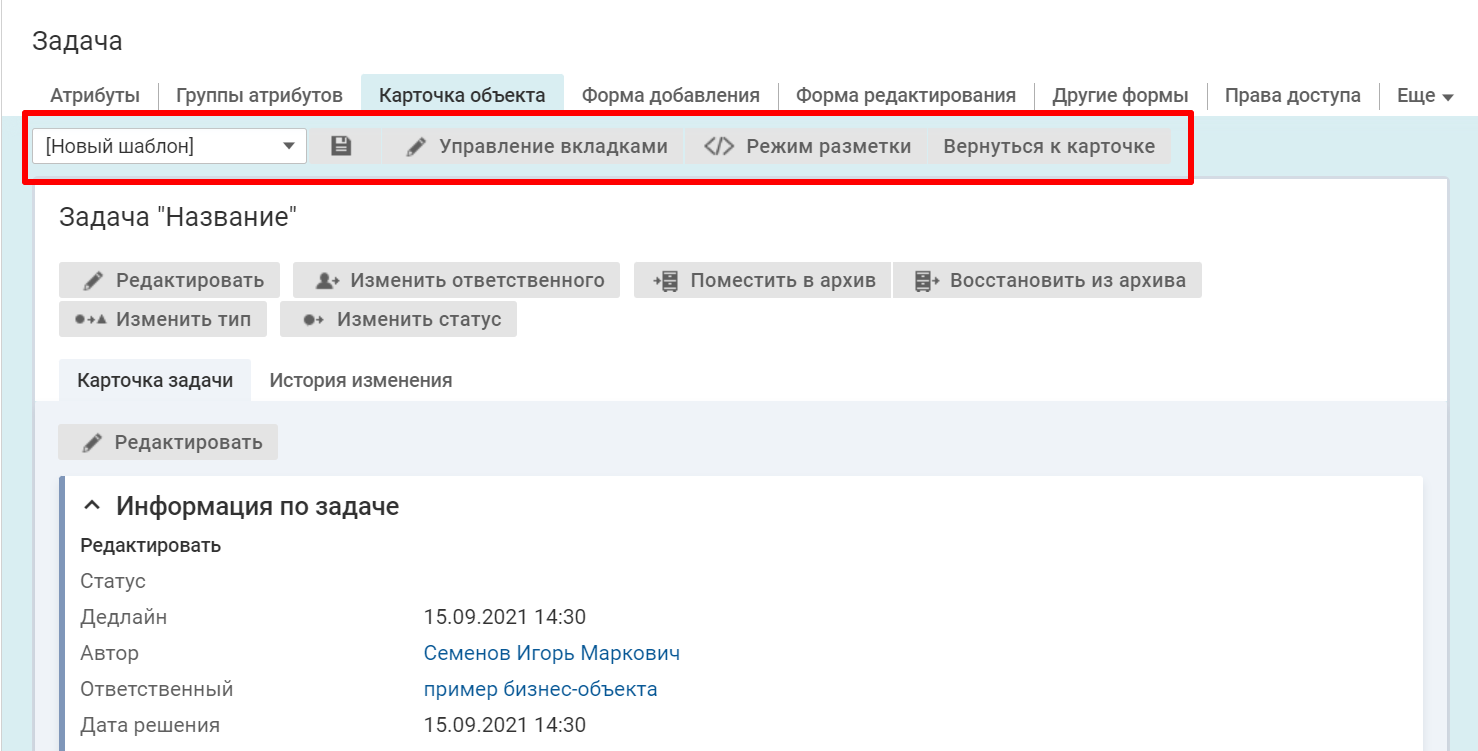
Task: Click the code brackets icon for Режим разметки
Action: click(x=719, y=147)
